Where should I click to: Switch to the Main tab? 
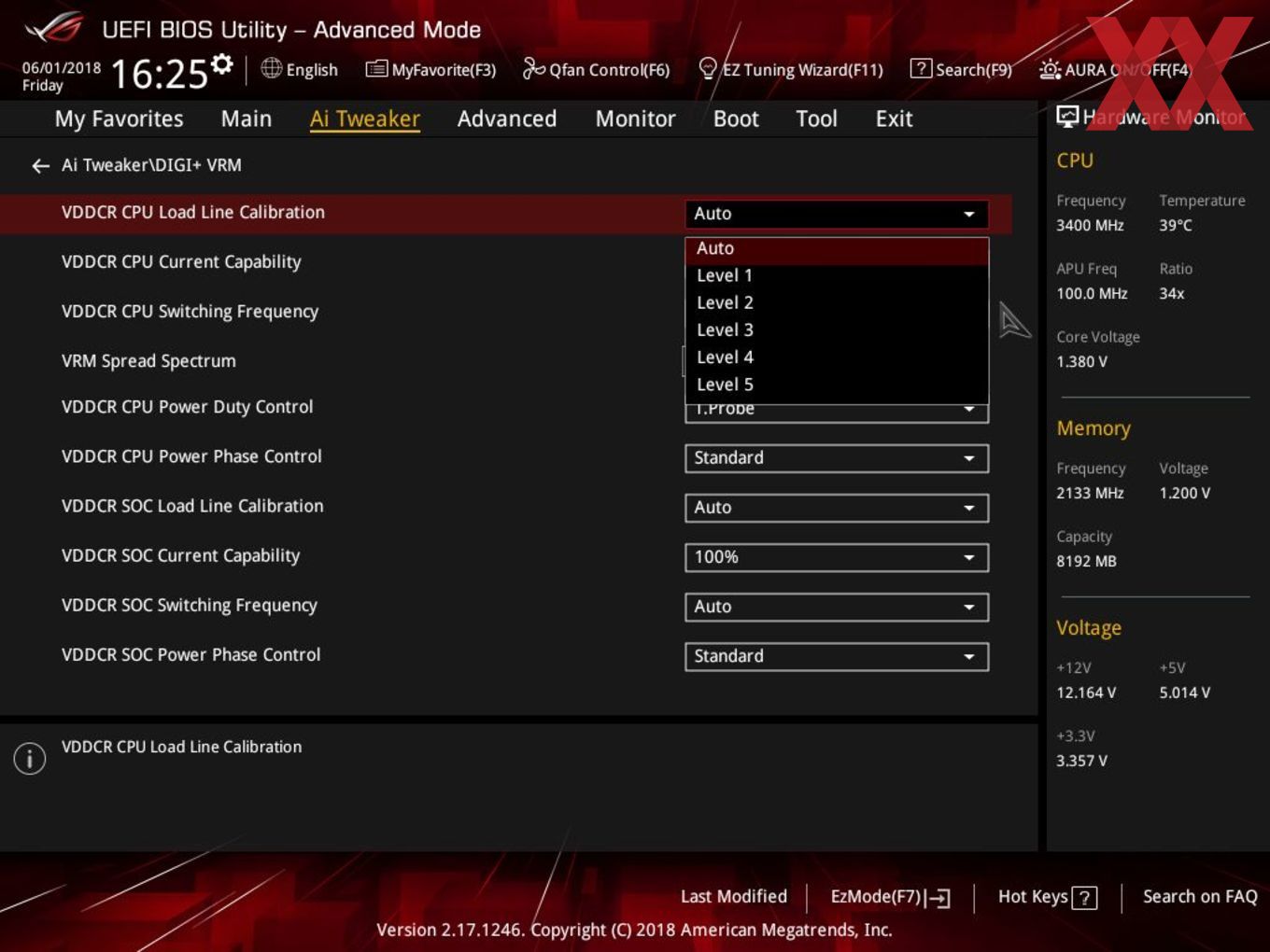pyautogui.click(x=246, y=119)
